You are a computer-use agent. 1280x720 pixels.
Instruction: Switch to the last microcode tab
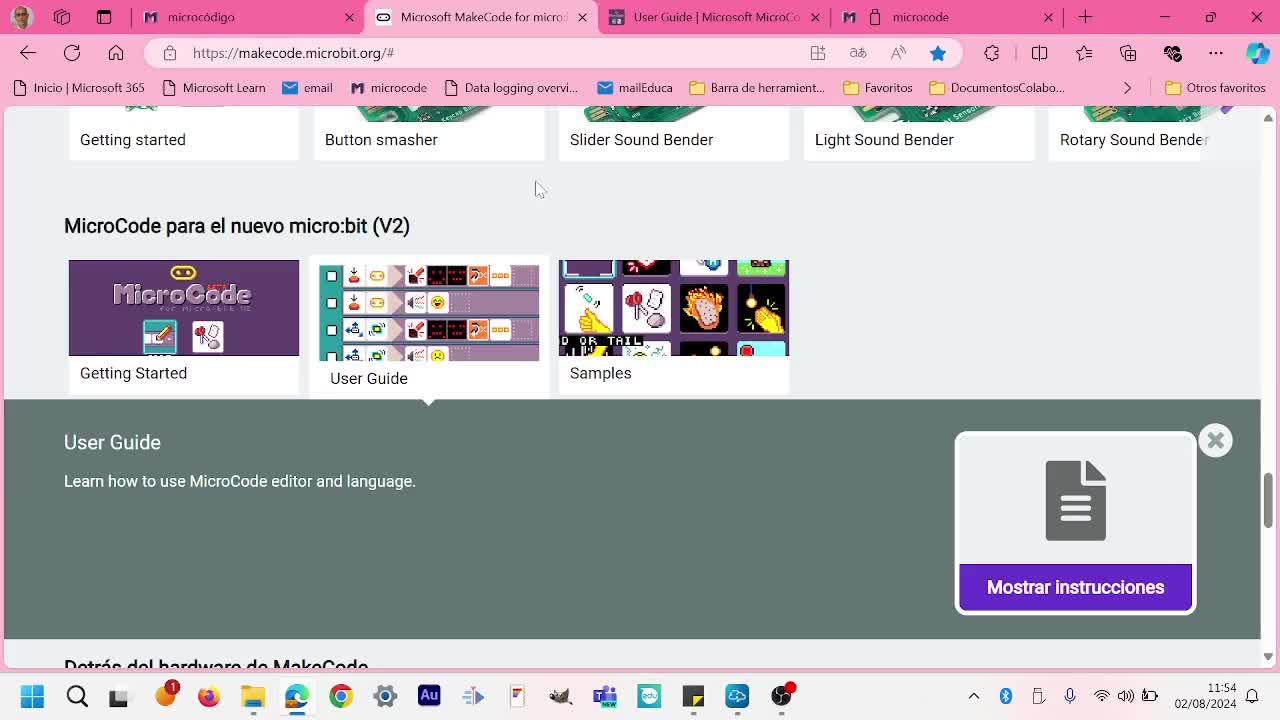pyautogui.click(x=948, y=17)
